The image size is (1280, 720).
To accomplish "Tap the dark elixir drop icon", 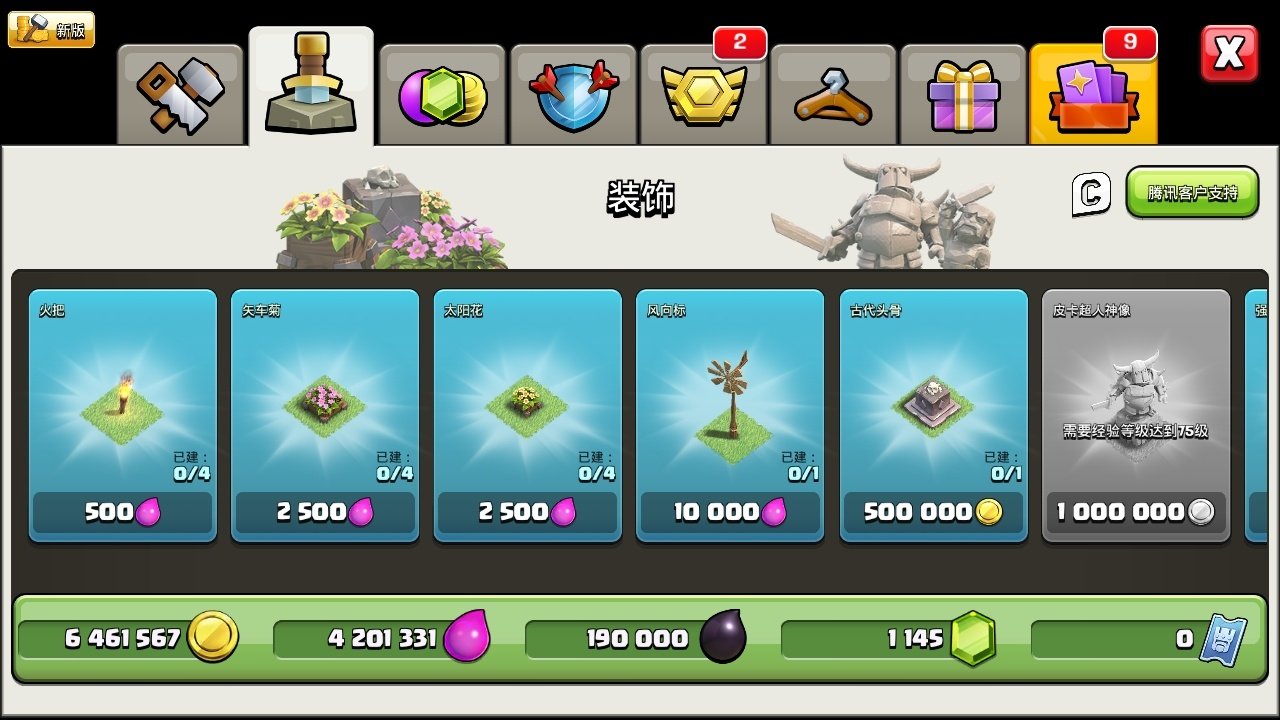I will pos(723,637).
